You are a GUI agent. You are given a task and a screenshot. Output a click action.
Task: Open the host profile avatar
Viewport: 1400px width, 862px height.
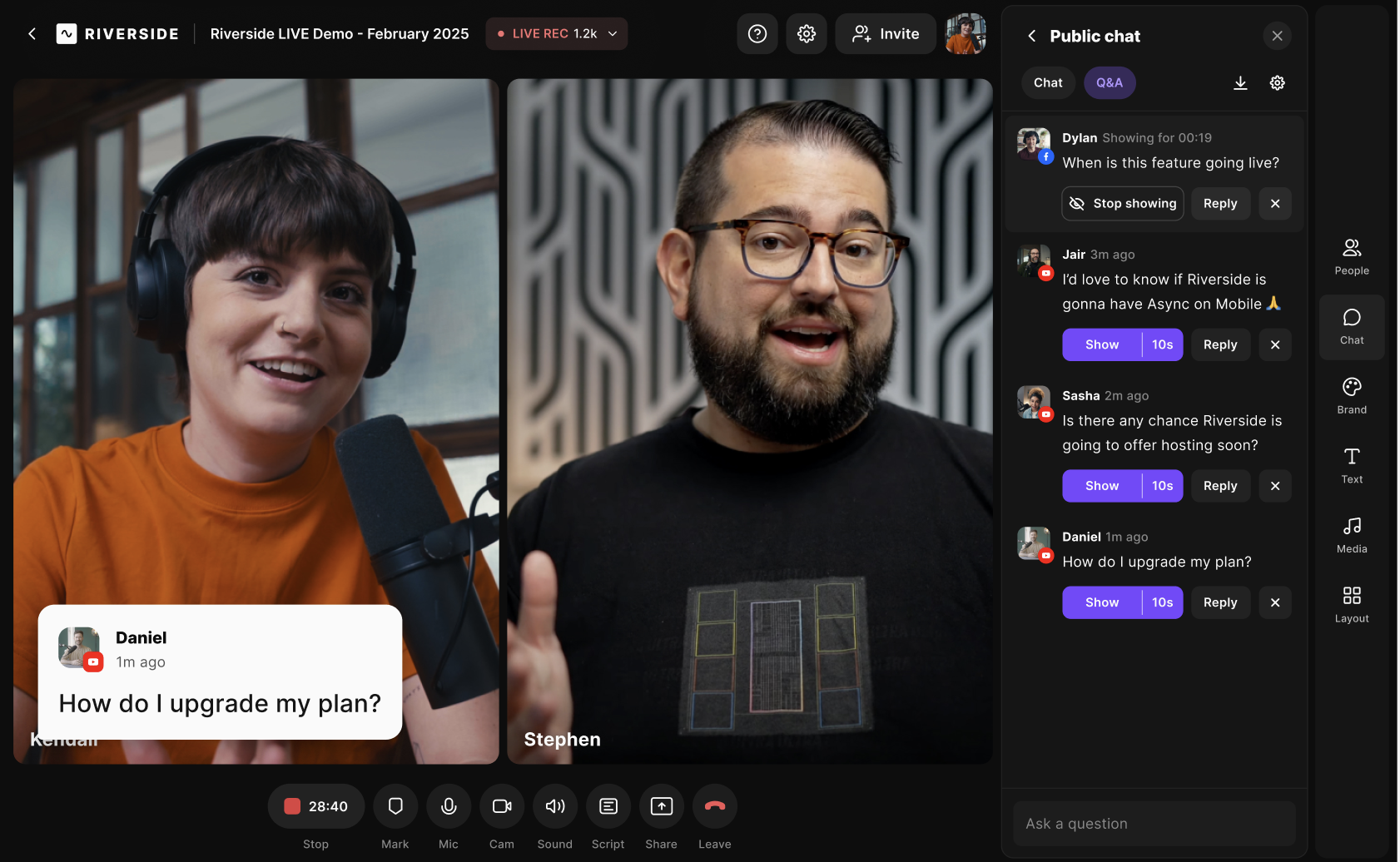pyautogui.click(x=966, y=33)
